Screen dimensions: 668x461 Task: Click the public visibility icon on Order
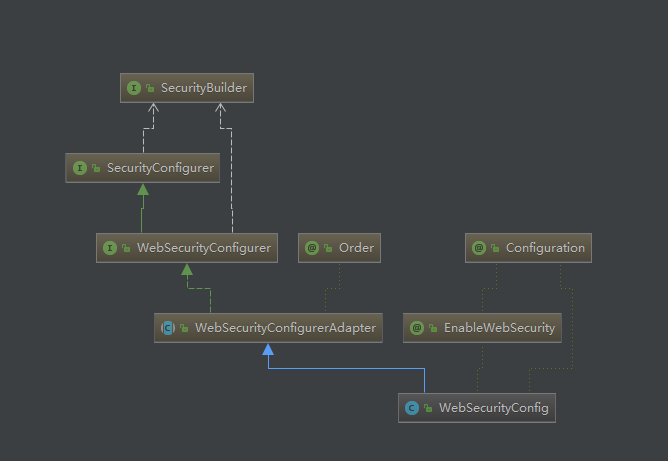click(x=328, y=248)
